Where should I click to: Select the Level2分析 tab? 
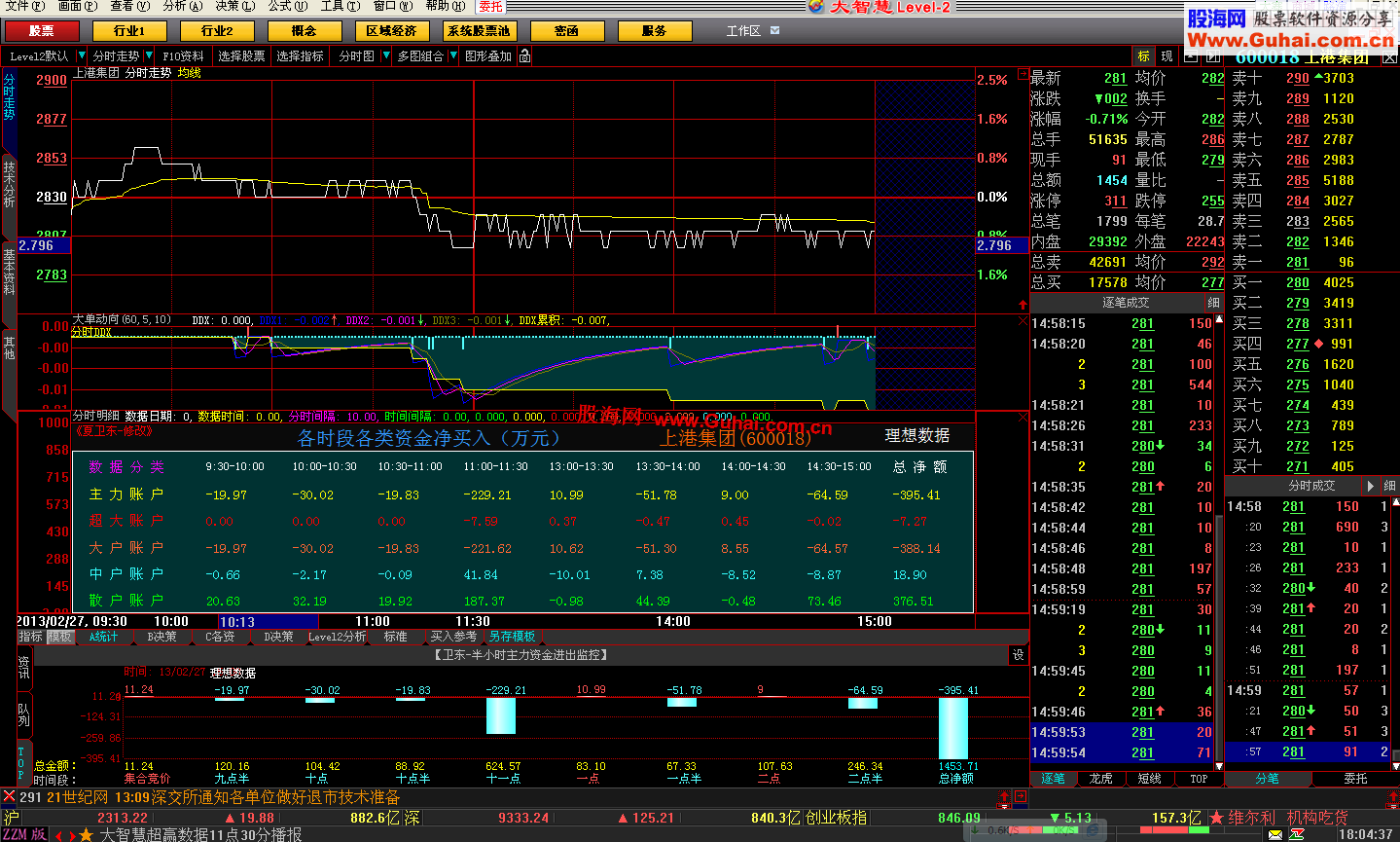click(338, 637)
